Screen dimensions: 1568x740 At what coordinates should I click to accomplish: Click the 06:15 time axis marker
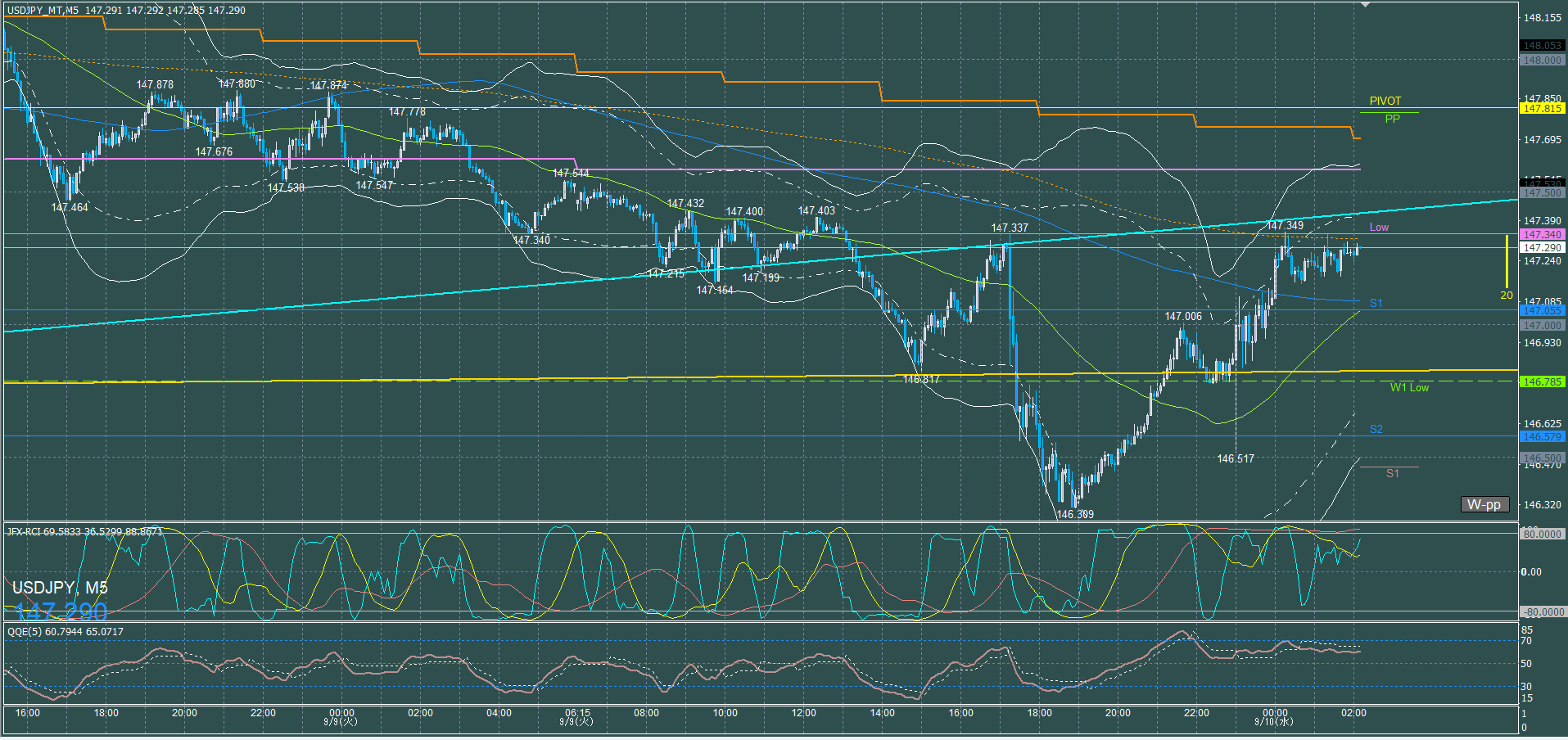pos(577,717)
